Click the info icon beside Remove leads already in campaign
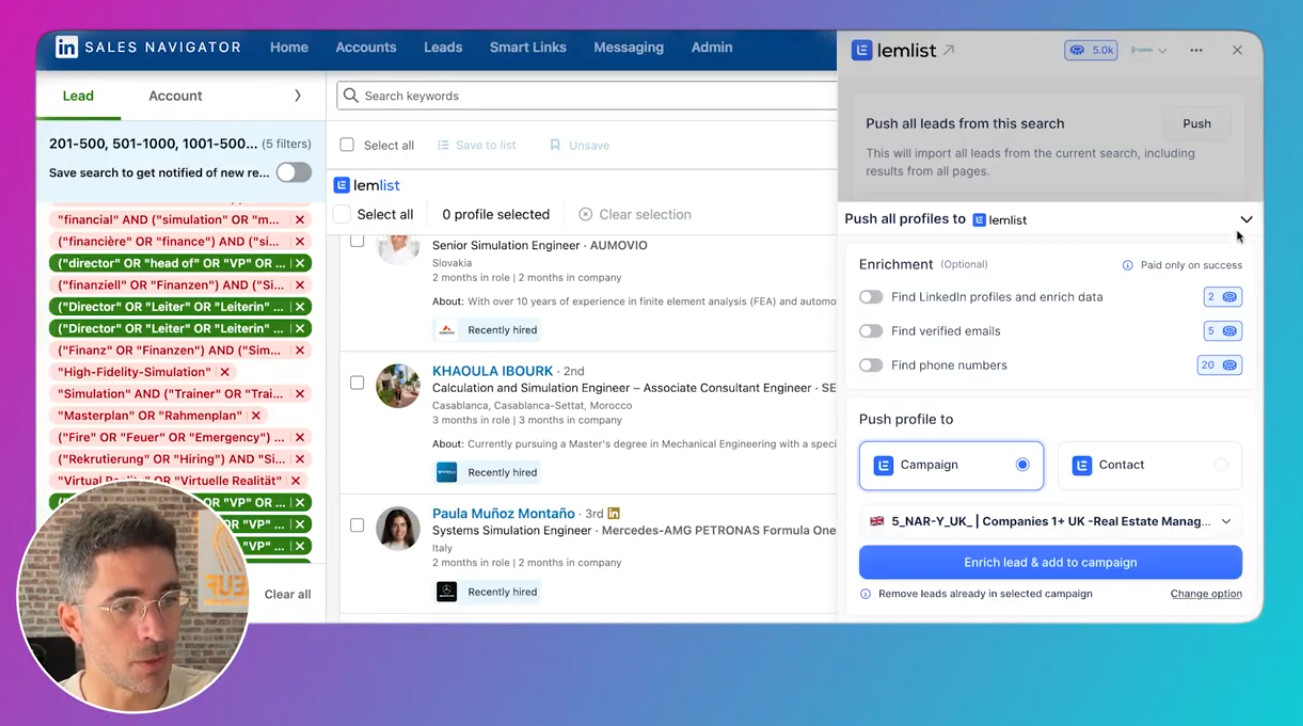1303x726 pixels. coord(865,594)
